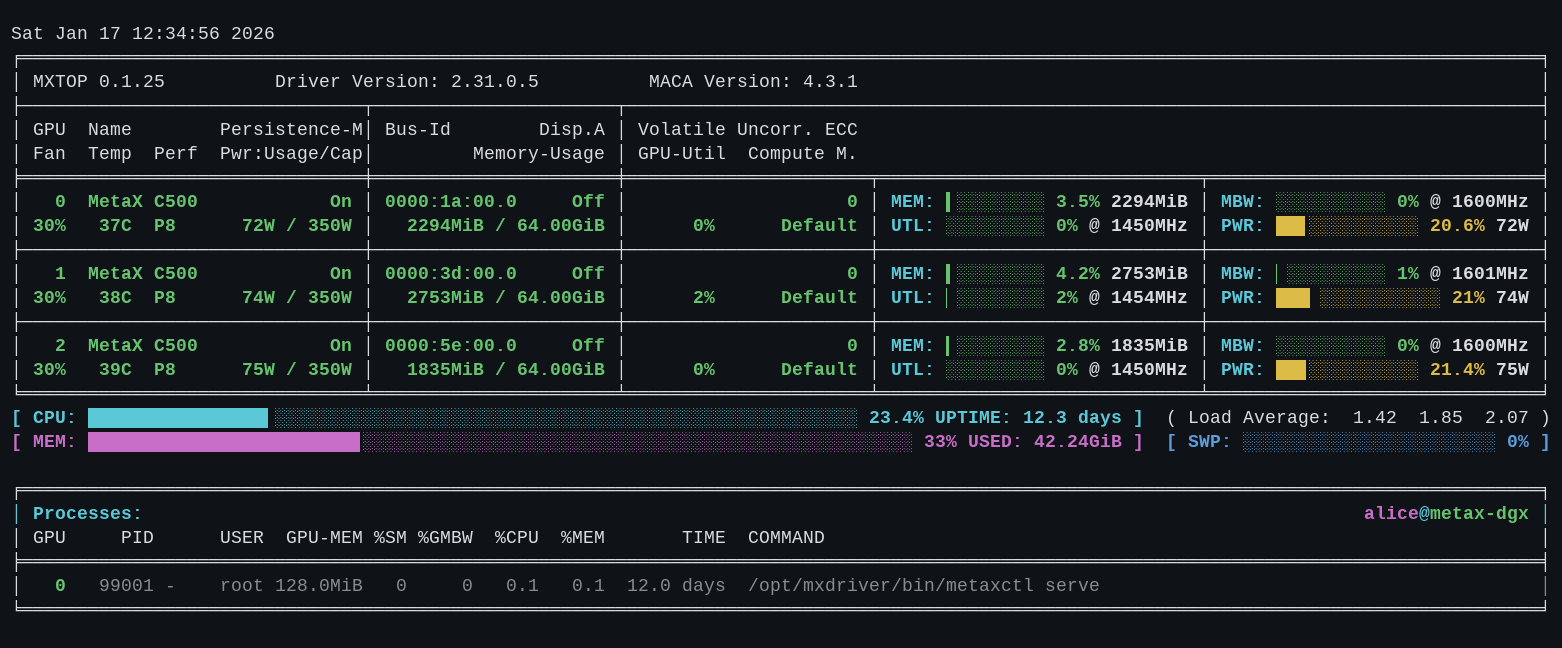Click the alice@metax-dgx host label

[1446, 514]
